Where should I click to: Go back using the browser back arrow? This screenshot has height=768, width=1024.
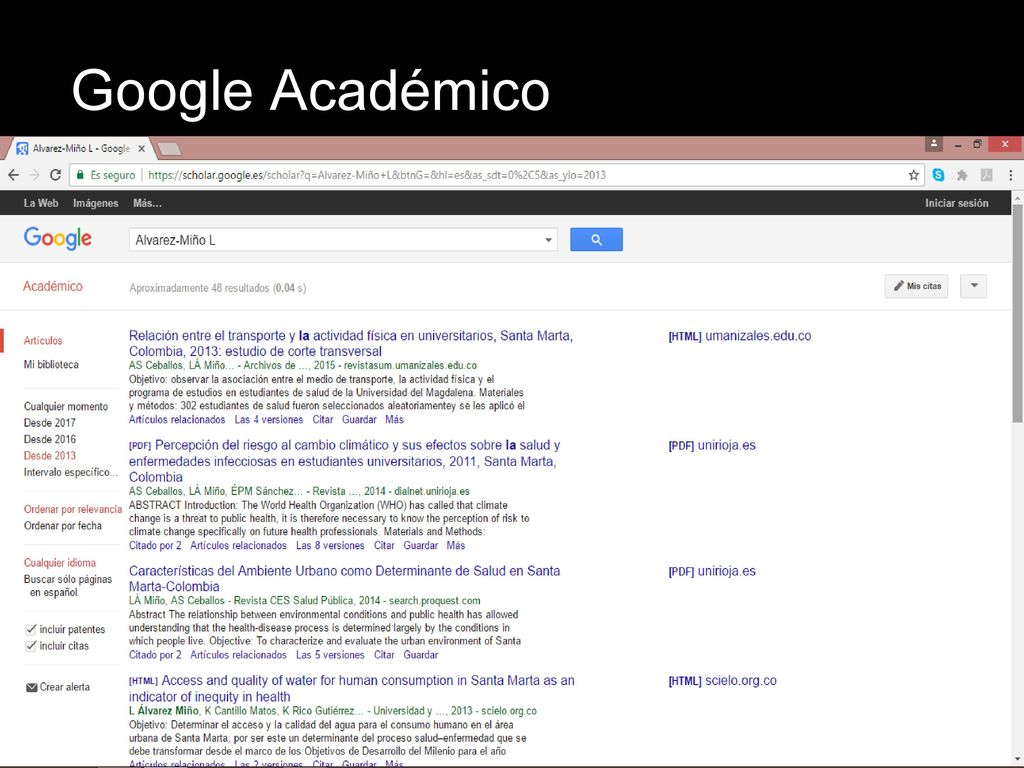click(x=14, y=175)
